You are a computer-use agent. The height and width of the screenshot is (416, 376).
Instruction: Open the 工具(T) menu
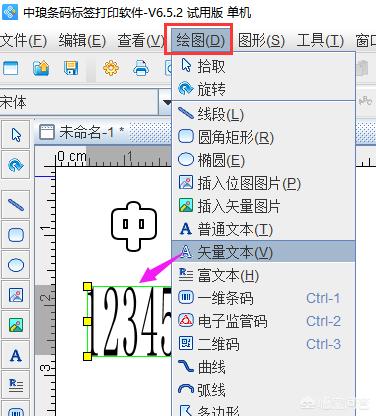320,41
